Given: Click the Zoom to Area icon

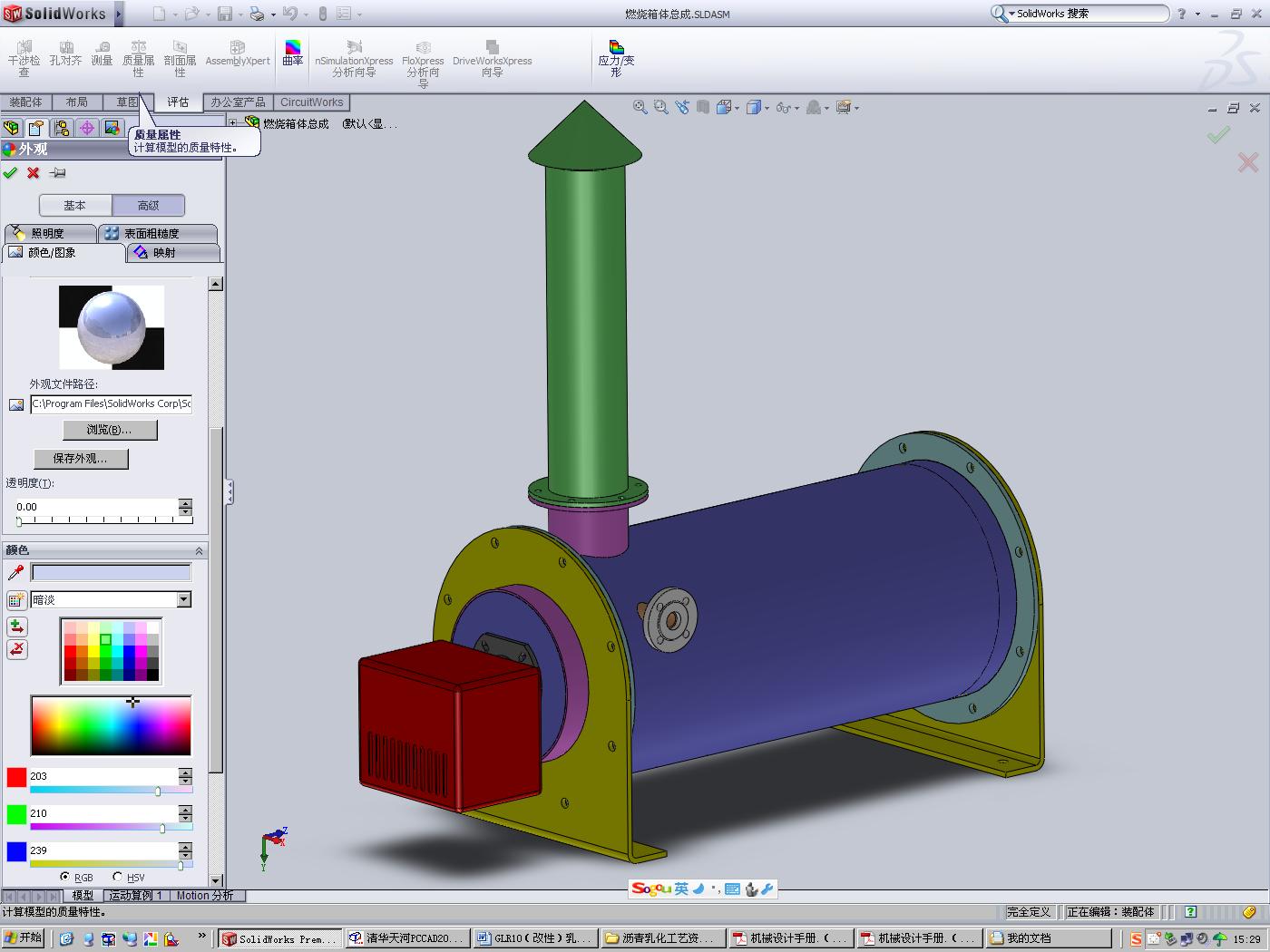Looking at the screenshot, I should tap(661, 107).
